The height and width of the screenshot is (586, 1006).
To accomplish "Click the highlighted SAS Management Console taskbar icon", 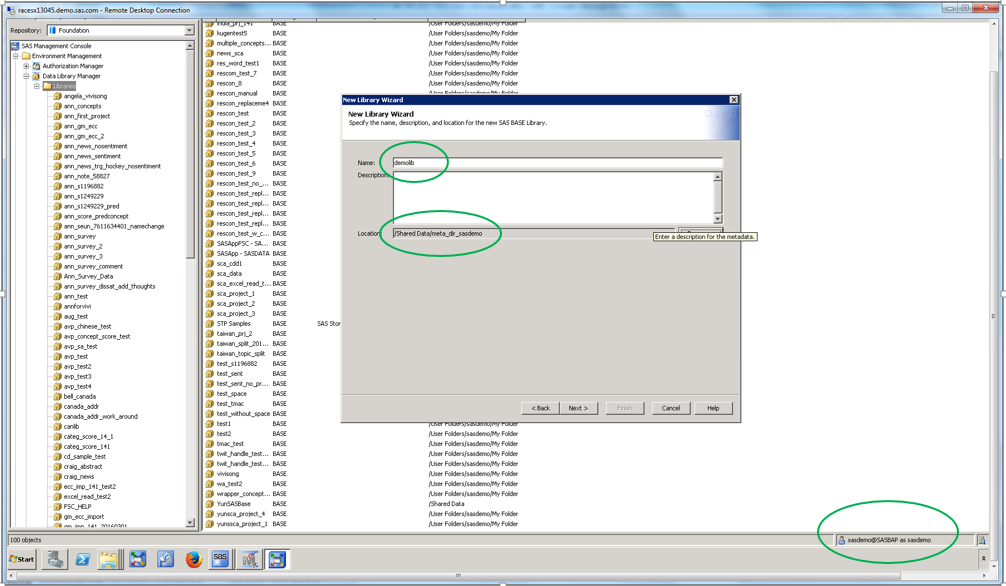I will (x=277, y=560).
